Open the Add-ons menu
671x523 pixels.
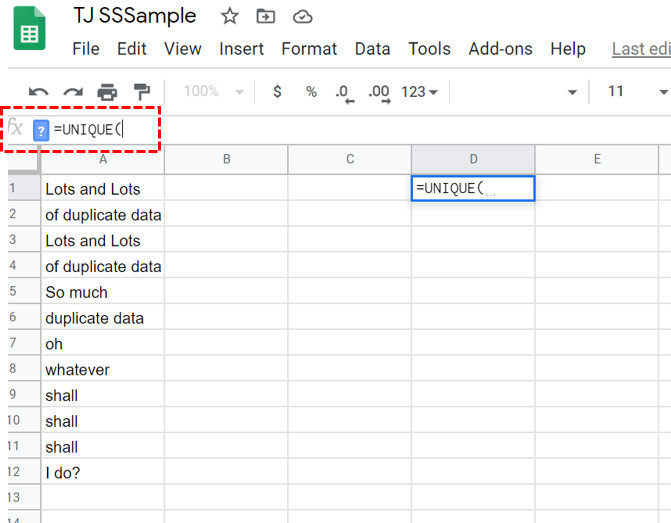pyautogui.click(x=501, y=49)
